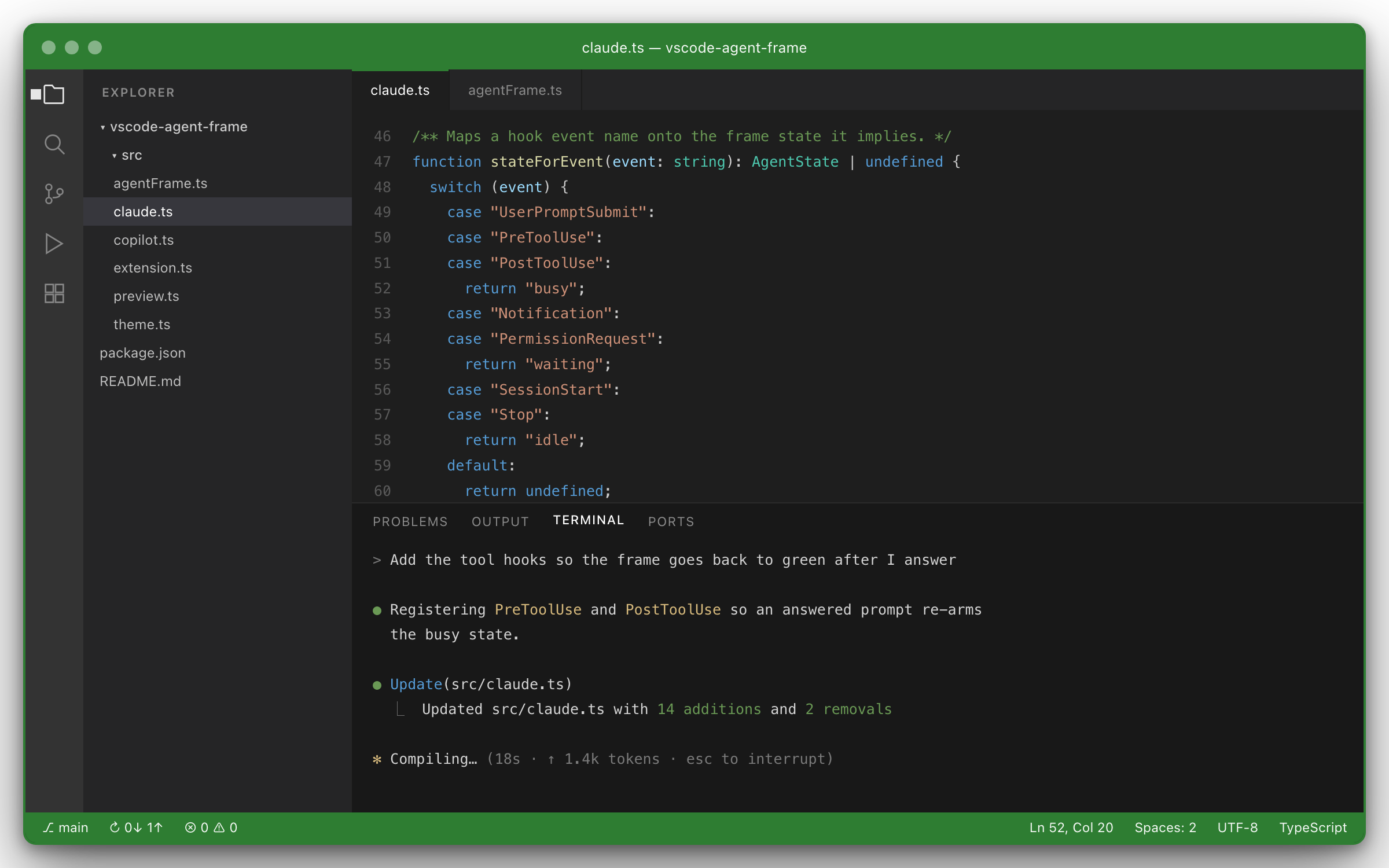Click the switch keyword on line 48
The width and height of the screenshot is (1389, 868).
455,187
